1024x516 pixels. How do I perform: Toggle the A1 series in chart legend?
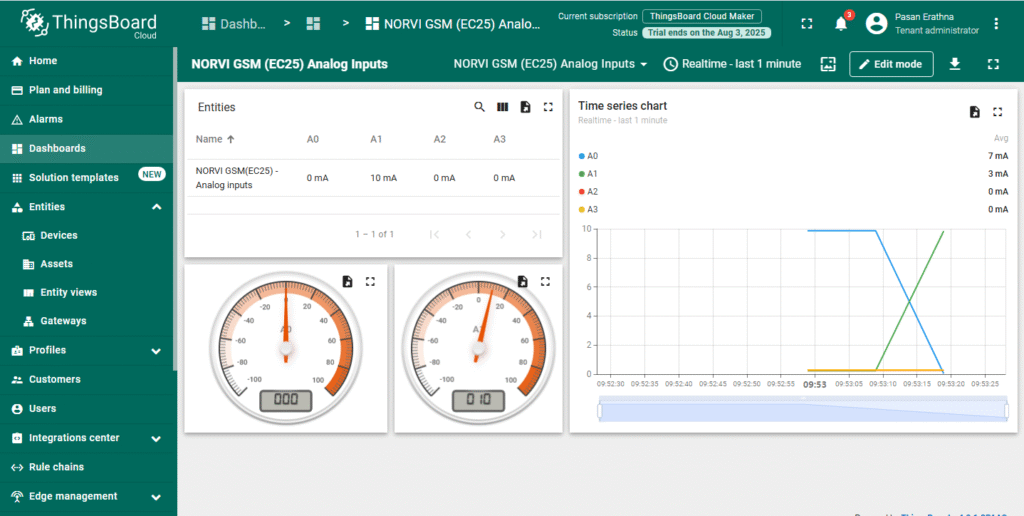click(x=588, y=174)
